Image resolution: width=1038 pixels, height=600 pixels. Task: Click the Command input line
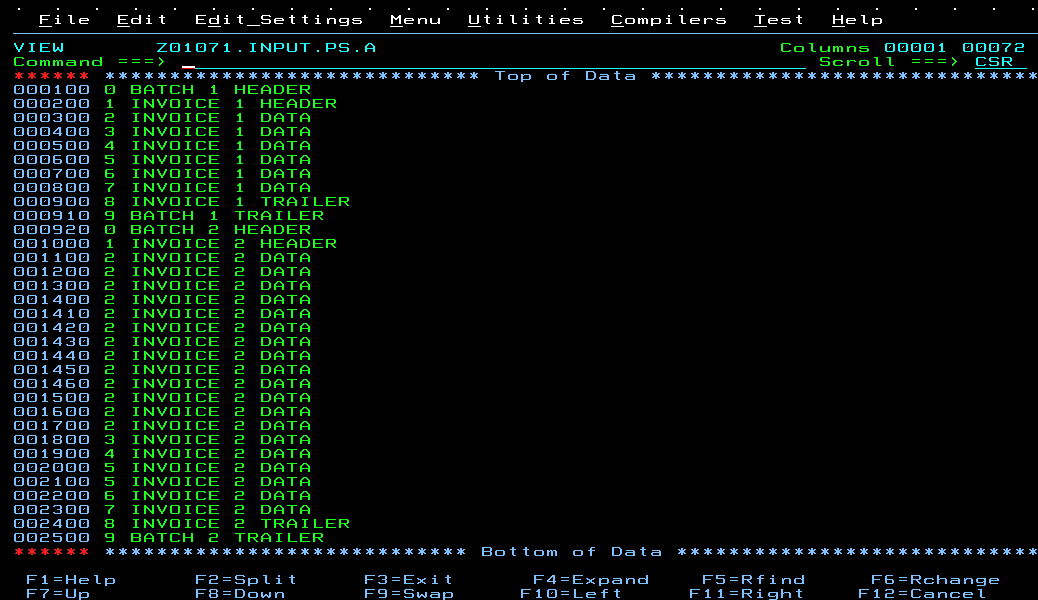[x=300, y=61]
